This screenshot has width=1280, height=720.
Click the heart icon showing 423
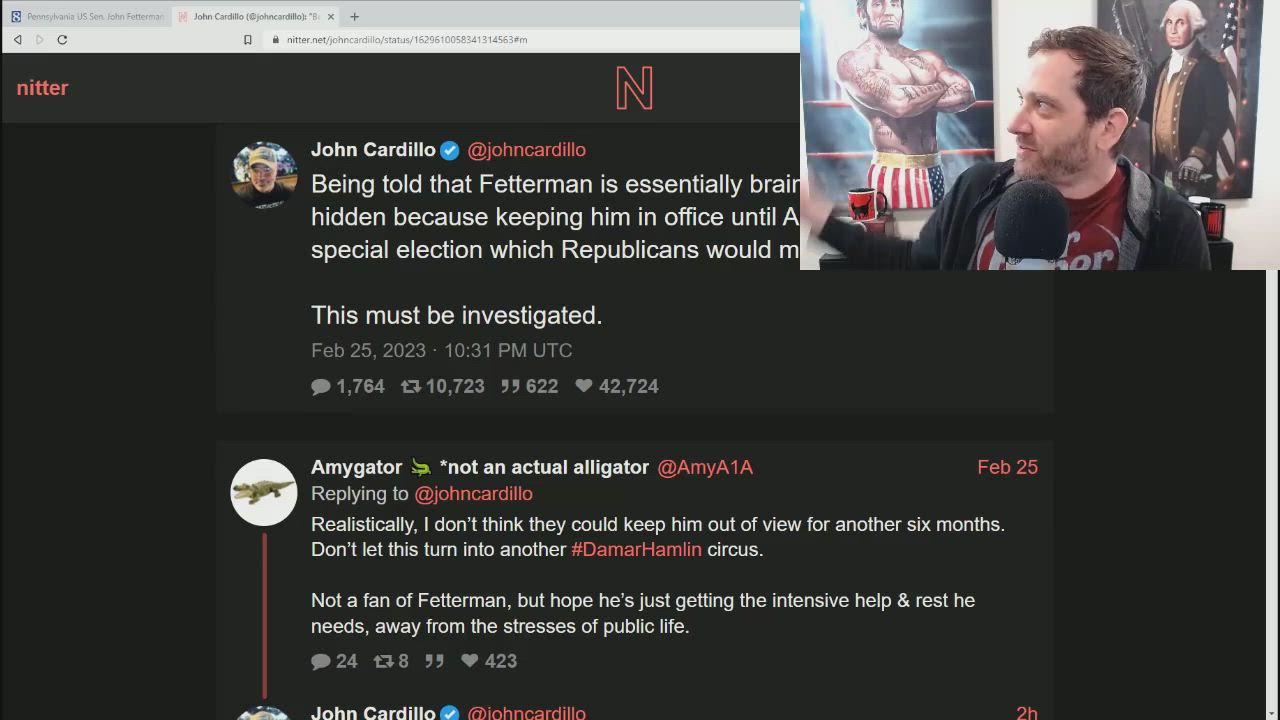click(x=470, y=661)
